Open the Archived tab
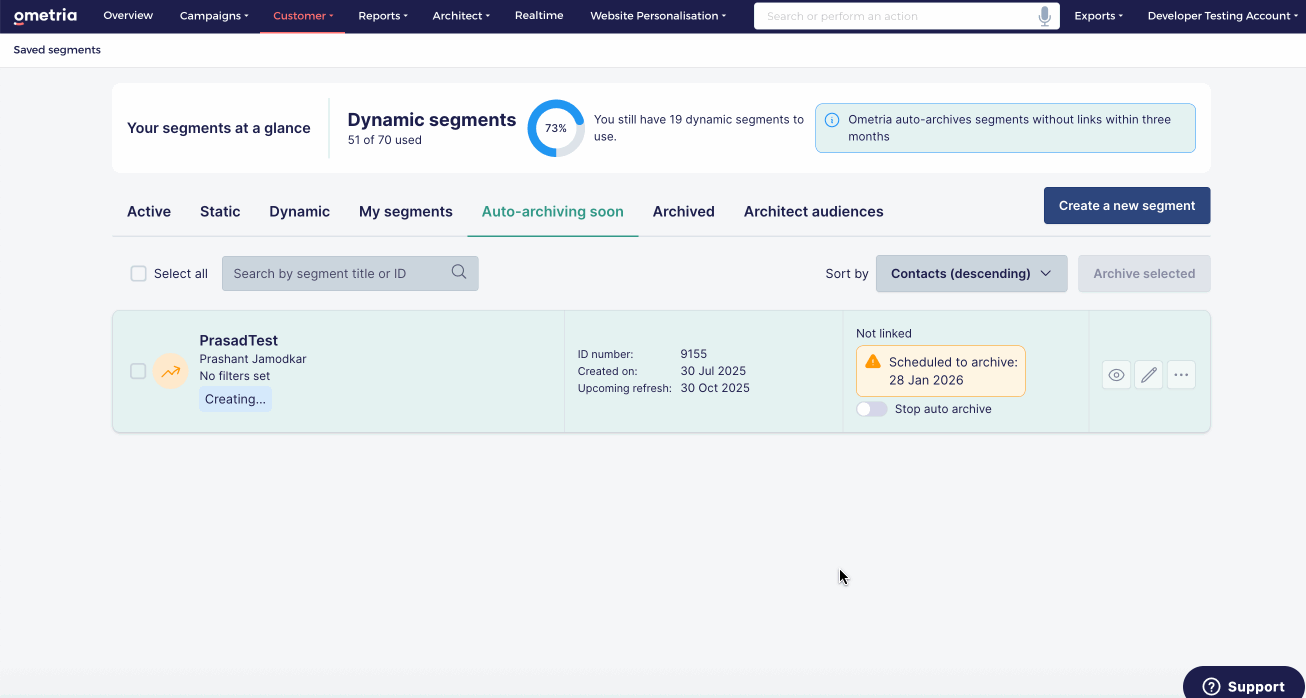Image resolution: width=1306 pixels, height=698 pixels. 684,211
